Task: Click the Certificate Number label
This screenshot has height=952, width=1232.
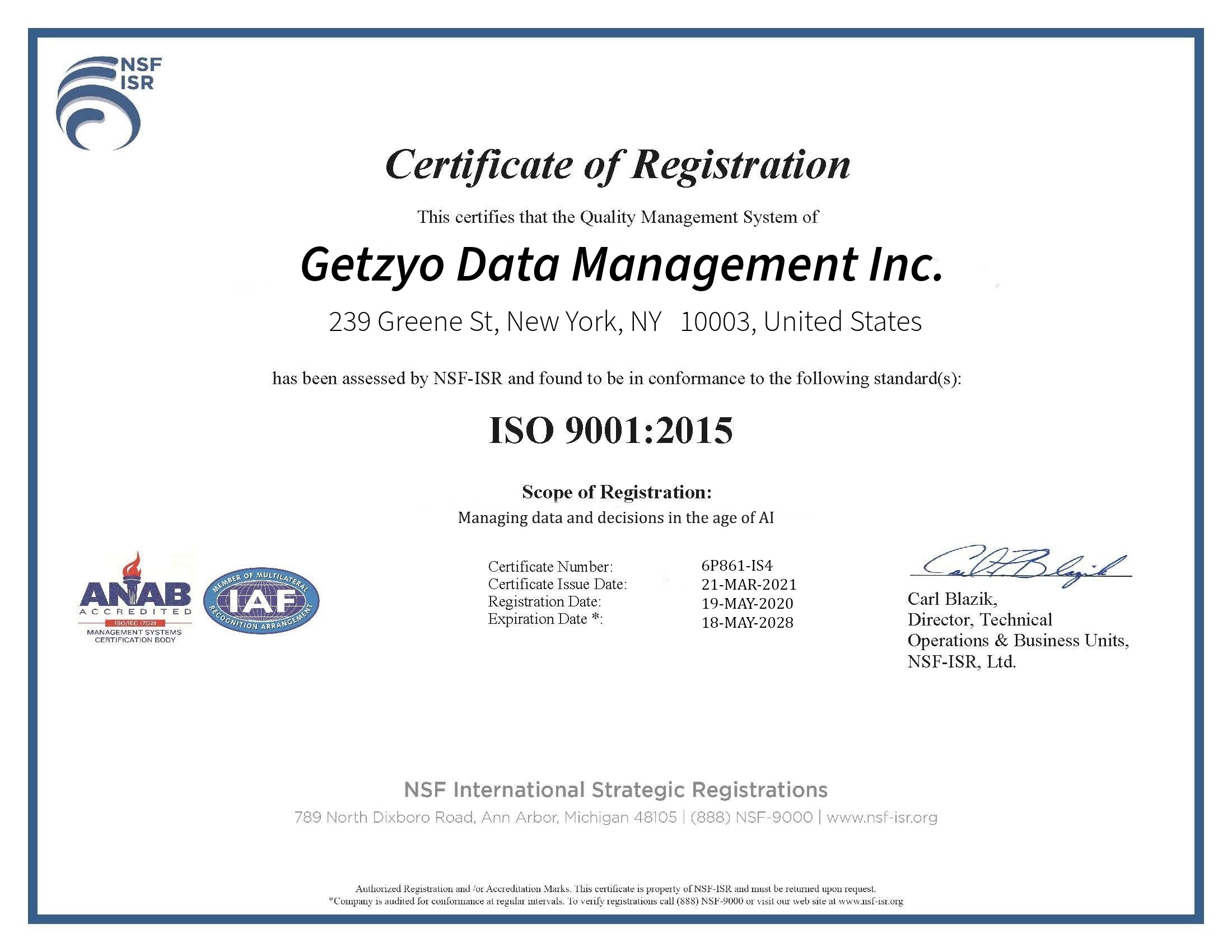Action: coord(550,566)
